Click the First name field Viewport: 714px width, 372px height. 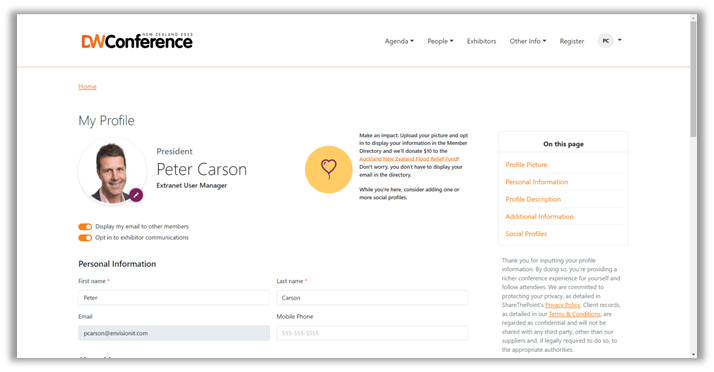pyautogui.click(x=174, y=298)
